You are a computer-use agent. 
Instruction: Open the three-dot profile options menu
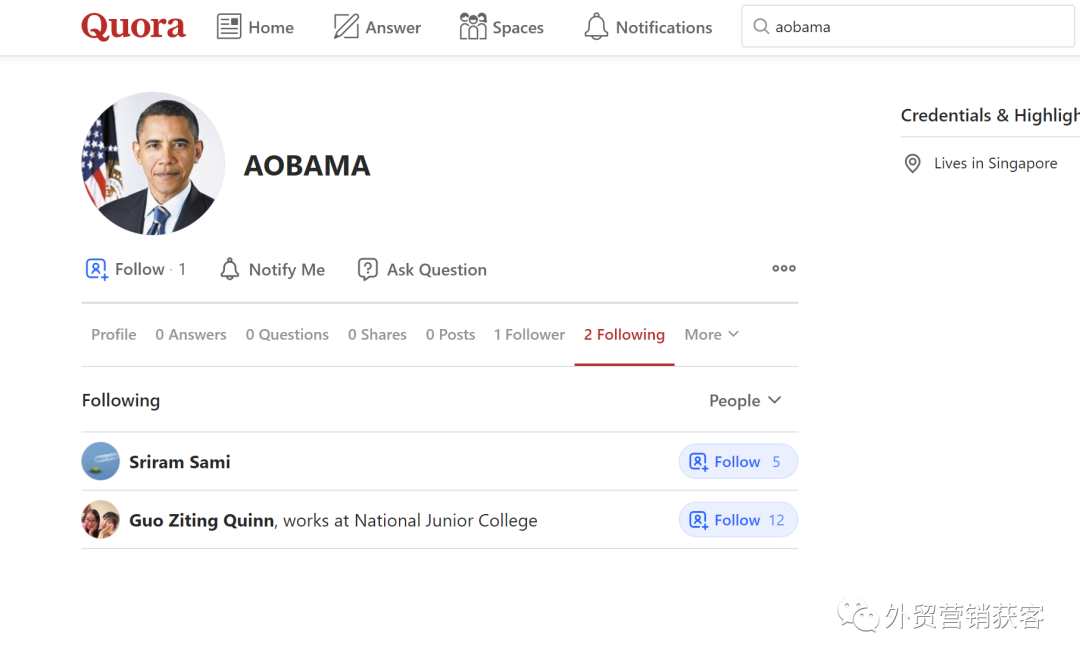(x=784, y=268)
